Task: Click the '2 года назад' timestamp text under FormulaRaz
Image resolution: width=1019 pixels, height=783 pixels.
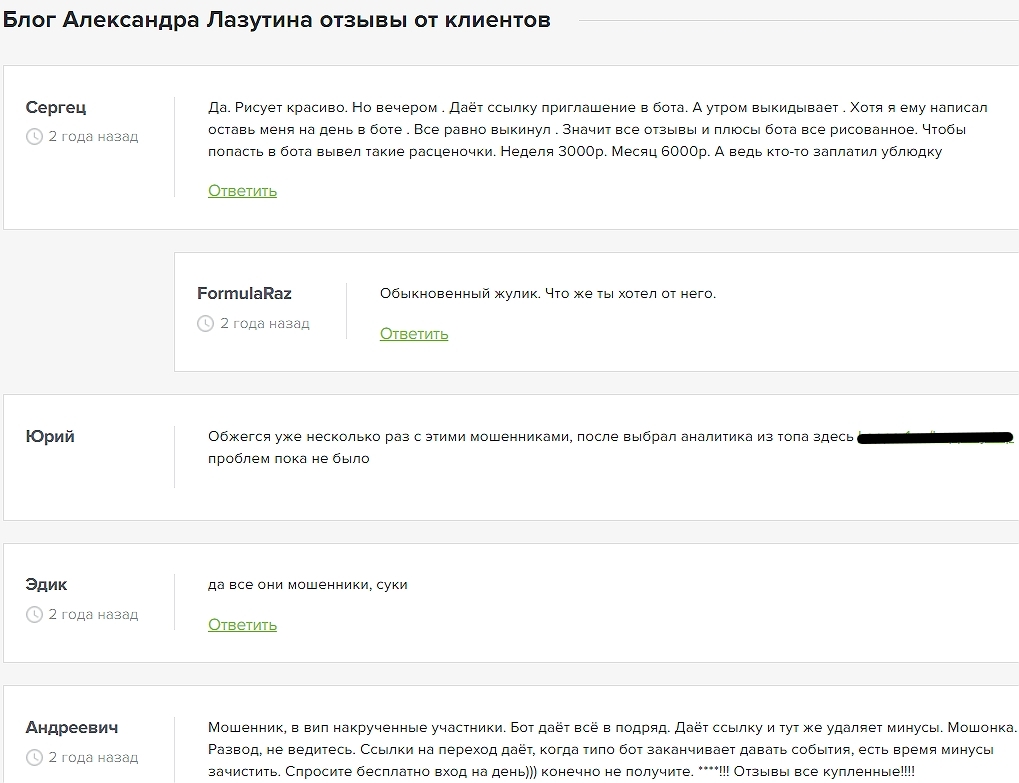Action: (265, 324)
